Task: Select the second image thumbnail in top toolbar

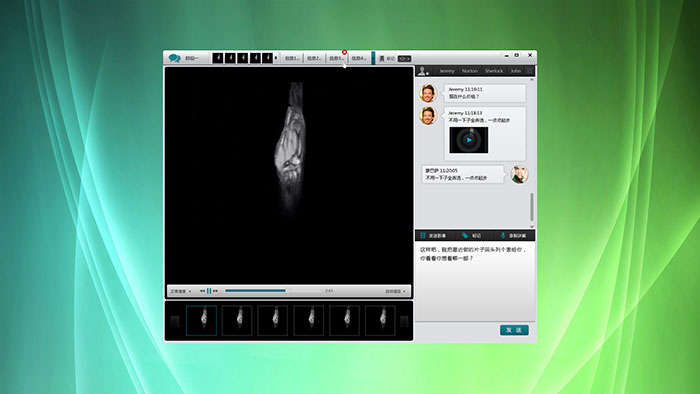Action: [230, 58]
